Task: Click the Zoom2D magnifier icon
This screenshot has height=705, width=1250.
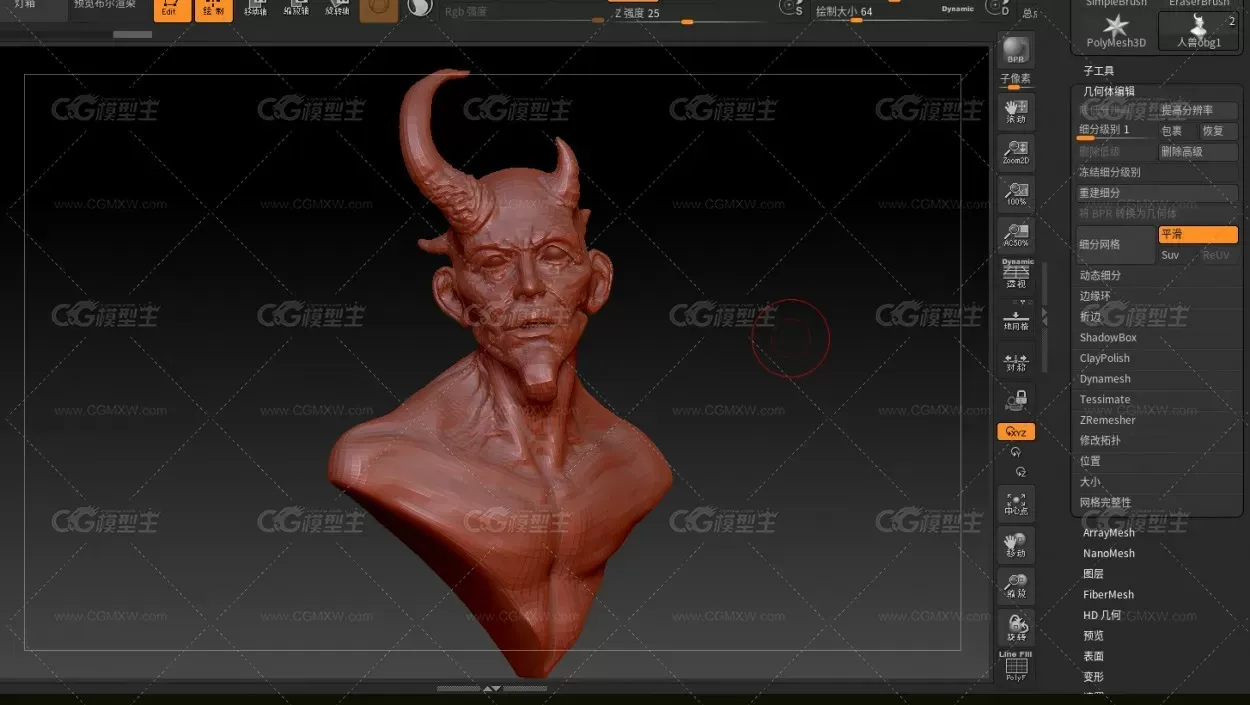Action: [x=1016, y=152]
